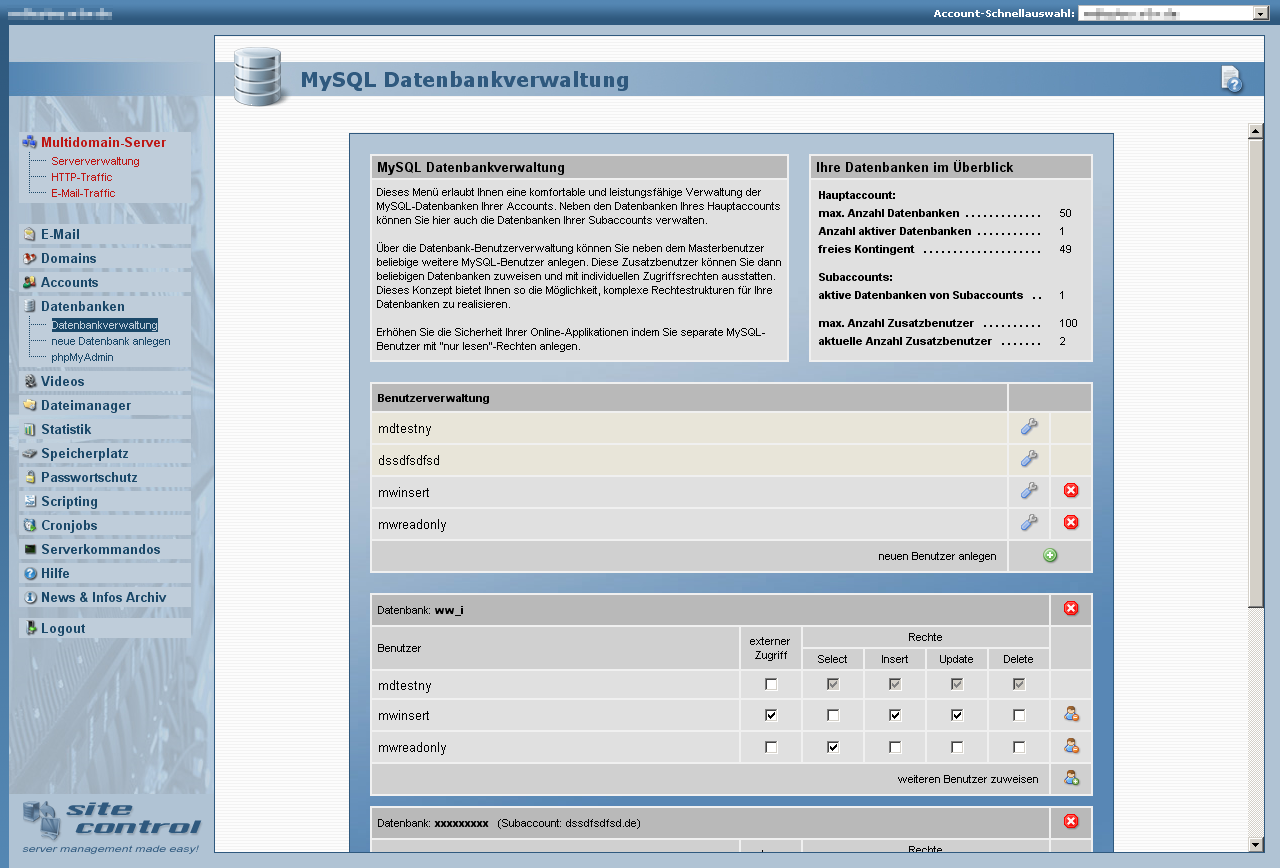Image resolution: width=1280 pixels, height=868 pixels.
Task: Expand the Scripting menu section
Action: (69, 502)
